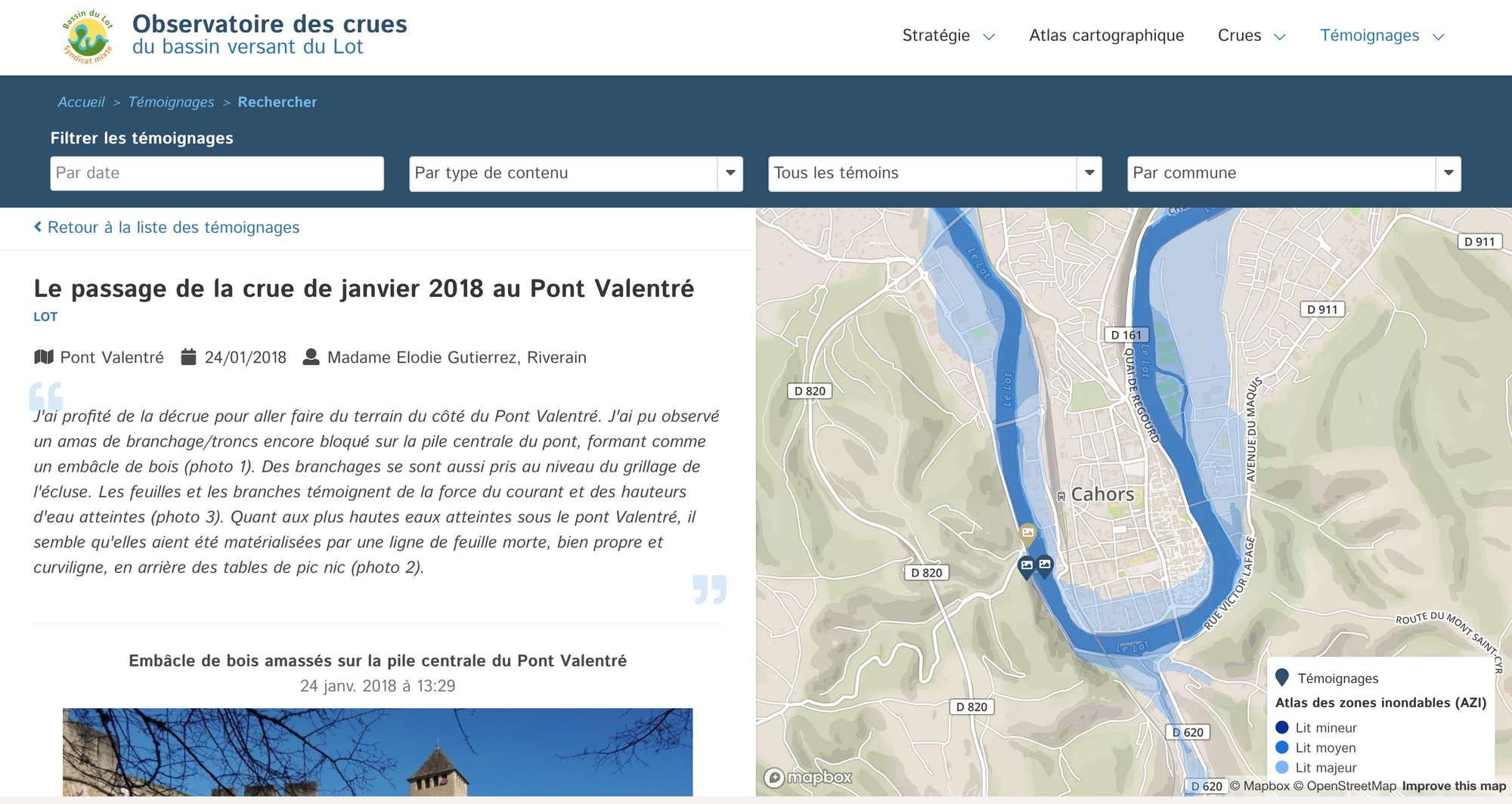
Task: Click the Lit mineur legend color dot
Action: 1282,728
